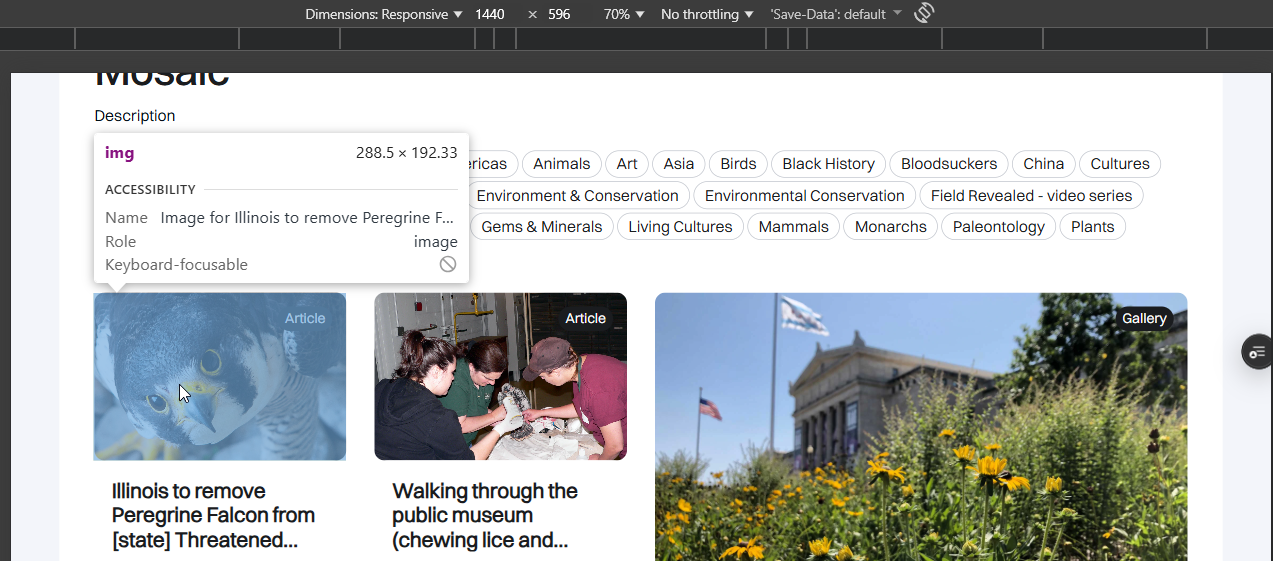Open the 'Save-Data': default dropdown
1273x561 pixels.
(x=836, y=14)
